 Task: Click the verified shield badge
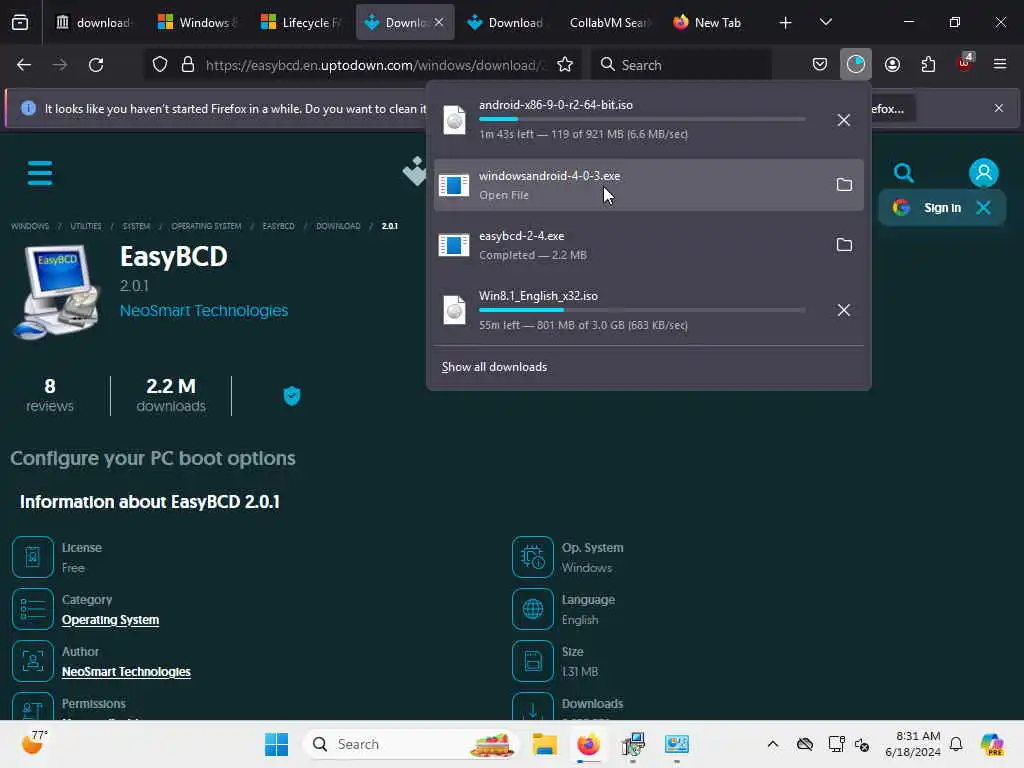[292, 396]
